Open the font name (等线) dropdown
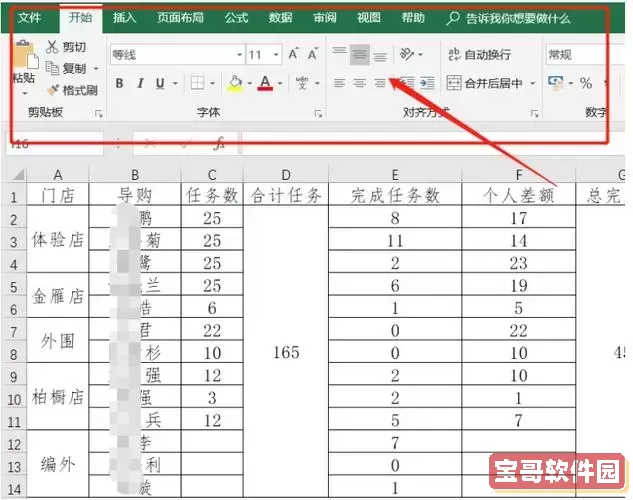This screenshot has width=633, height=500. coord(239,54)
